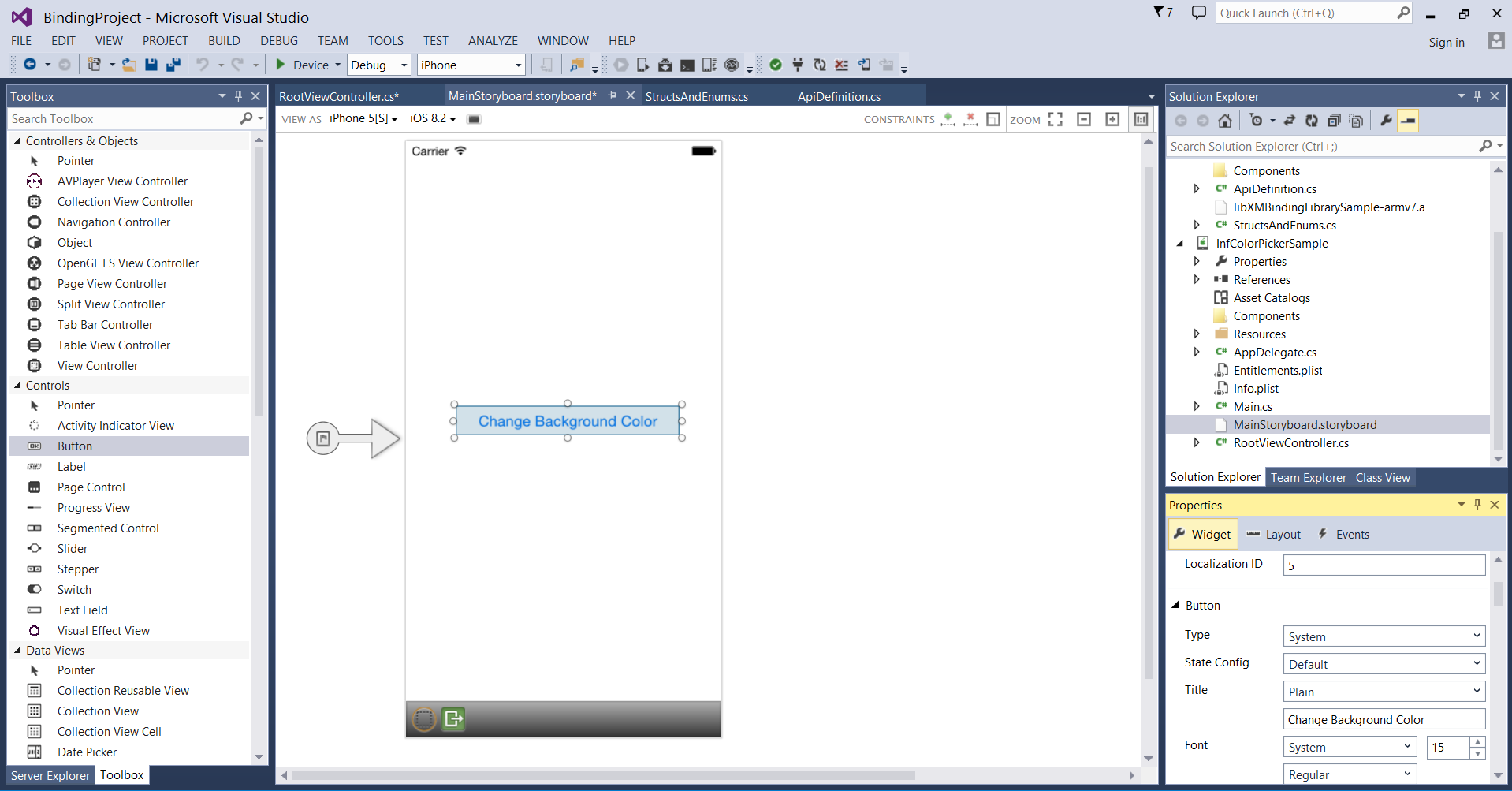
Task: Click the Collapse All icon in Solution Explorer
Action: click(1334, 121)
